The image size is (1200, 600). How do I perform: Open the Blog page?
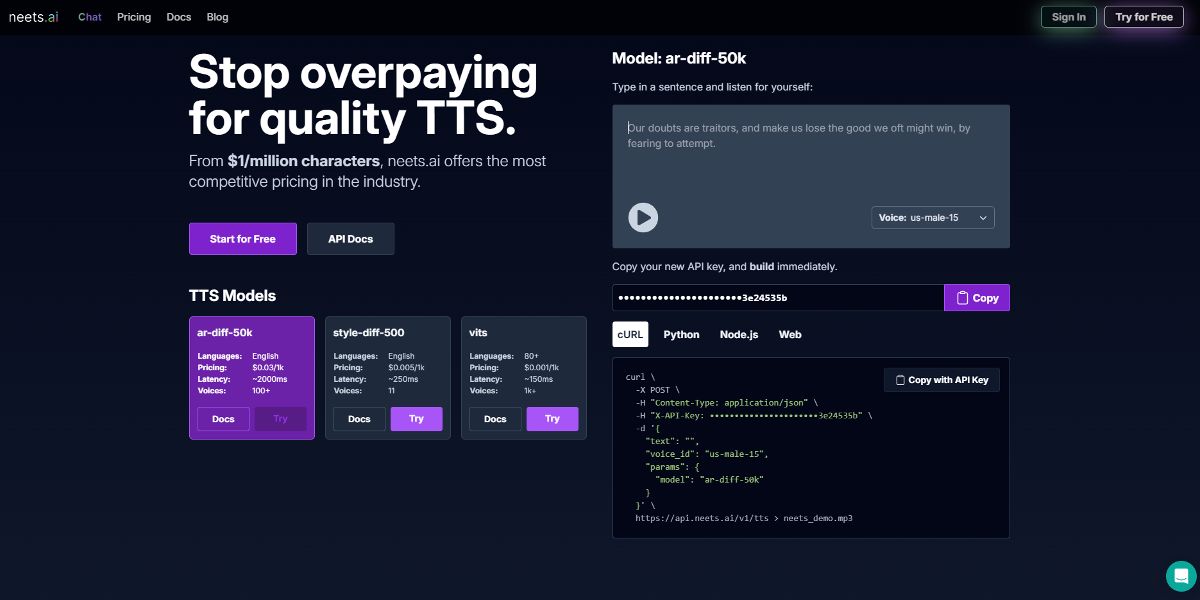tap(217, 17)
